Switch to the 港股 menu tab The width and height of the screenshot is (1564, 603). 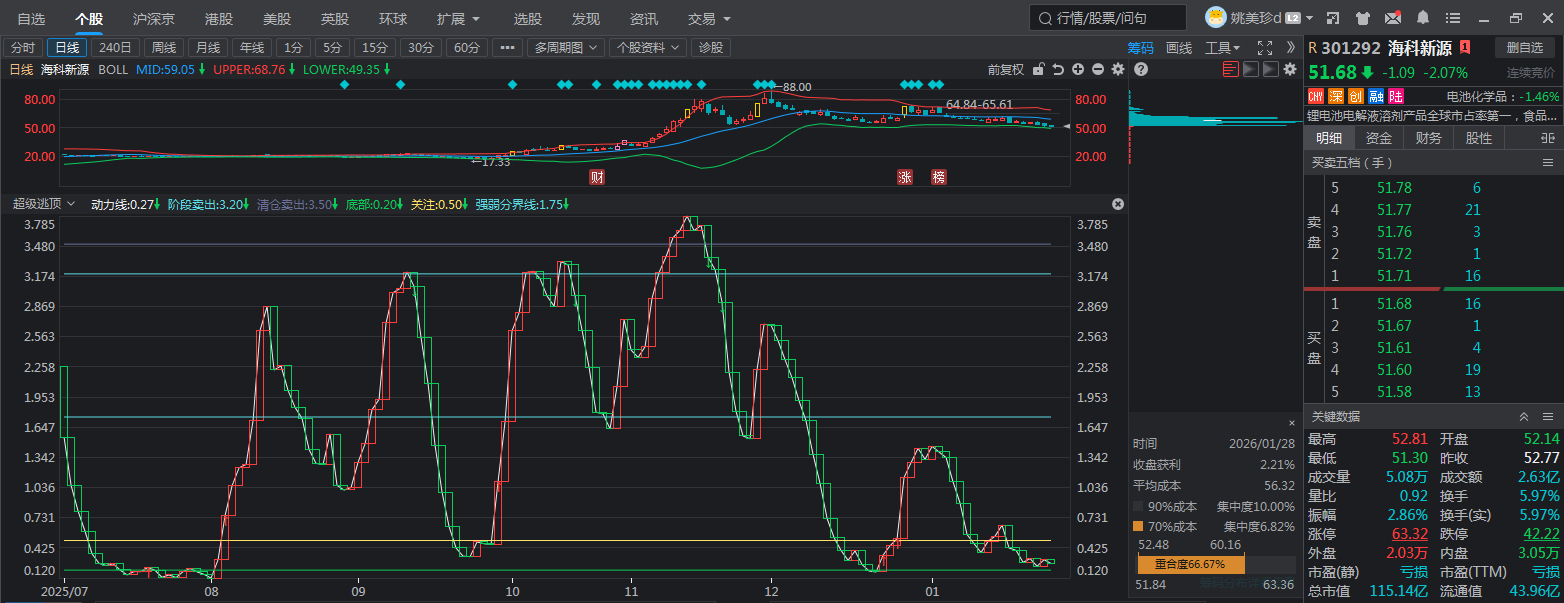pos(219,19)
